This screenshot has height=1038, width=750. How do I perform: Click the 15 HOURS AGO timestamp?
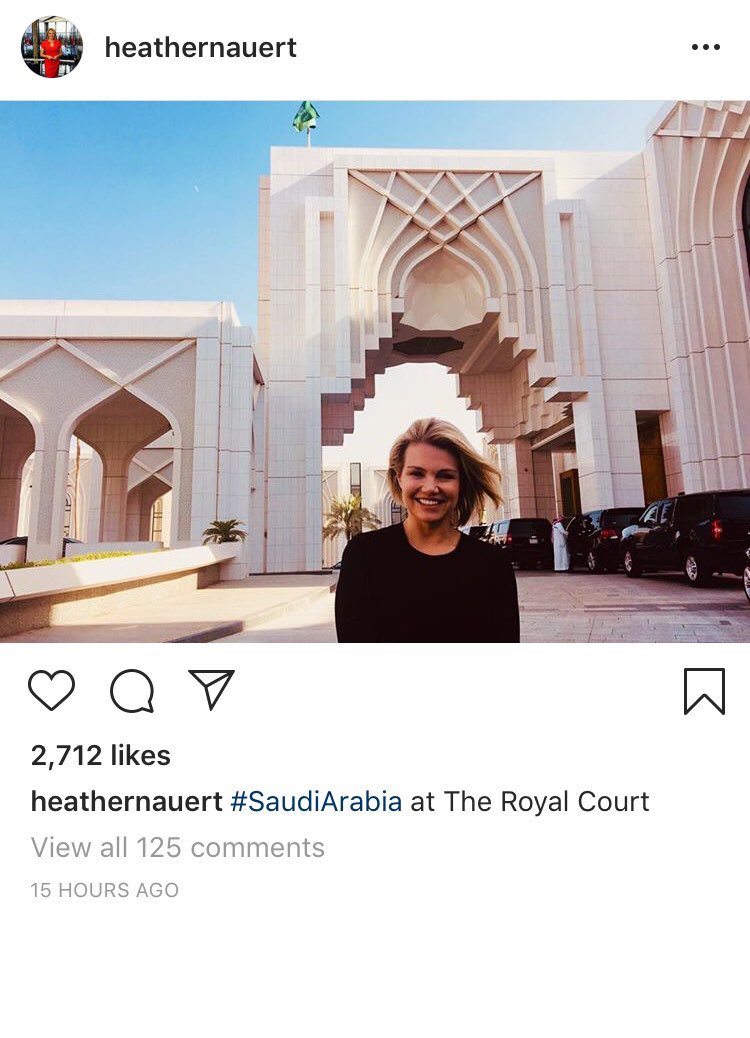click(x=105, y=890)
